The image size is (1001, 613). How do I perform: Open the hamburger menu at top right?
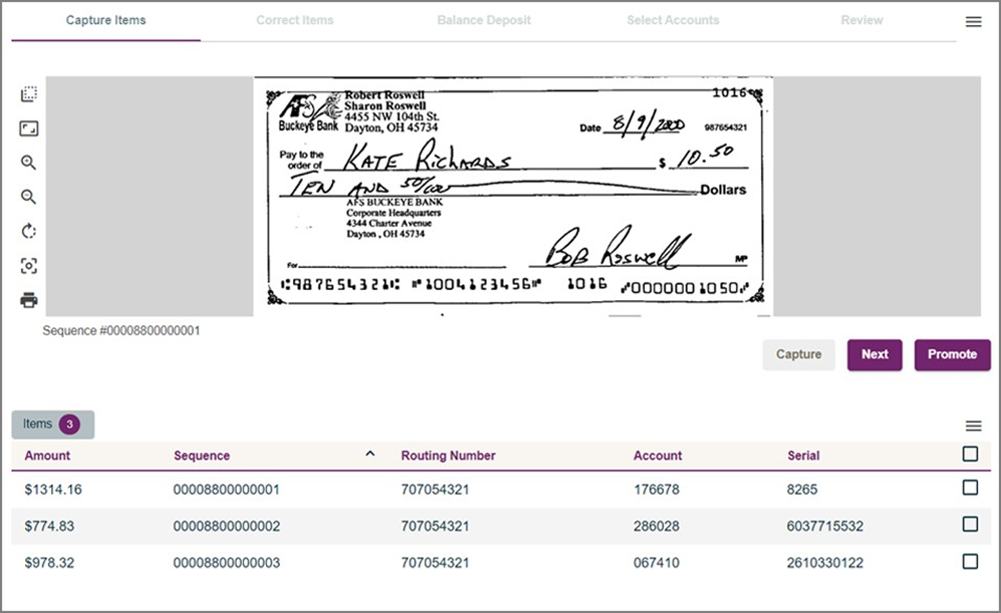click(x=973, y=22)
